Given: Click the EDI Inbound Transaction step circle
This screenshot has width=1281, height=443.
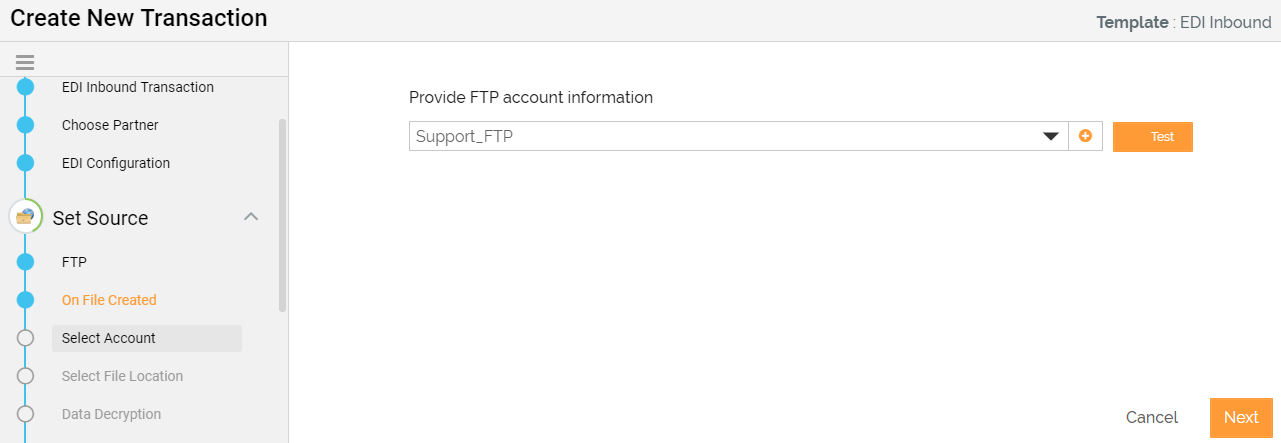Looking at the screenshot, I should pyautogui.click(x=26, y=87).
